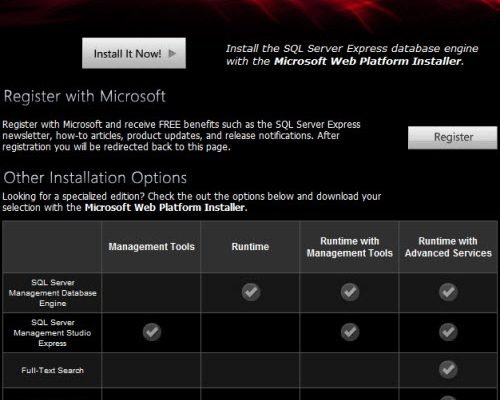Click the Register with Microsoft heading
500x400 pixels.
point(84,96)
